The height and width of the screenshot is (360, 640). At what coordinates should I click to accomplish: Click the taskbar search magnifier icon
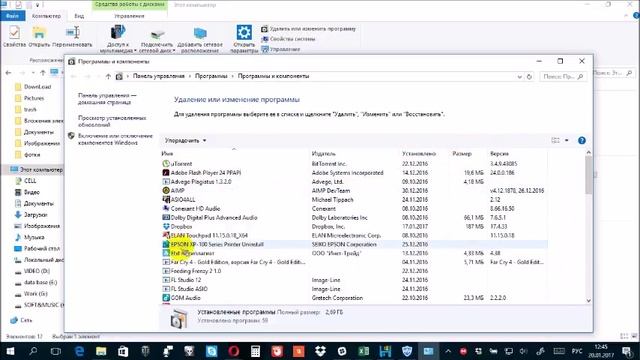click(33, 351)
